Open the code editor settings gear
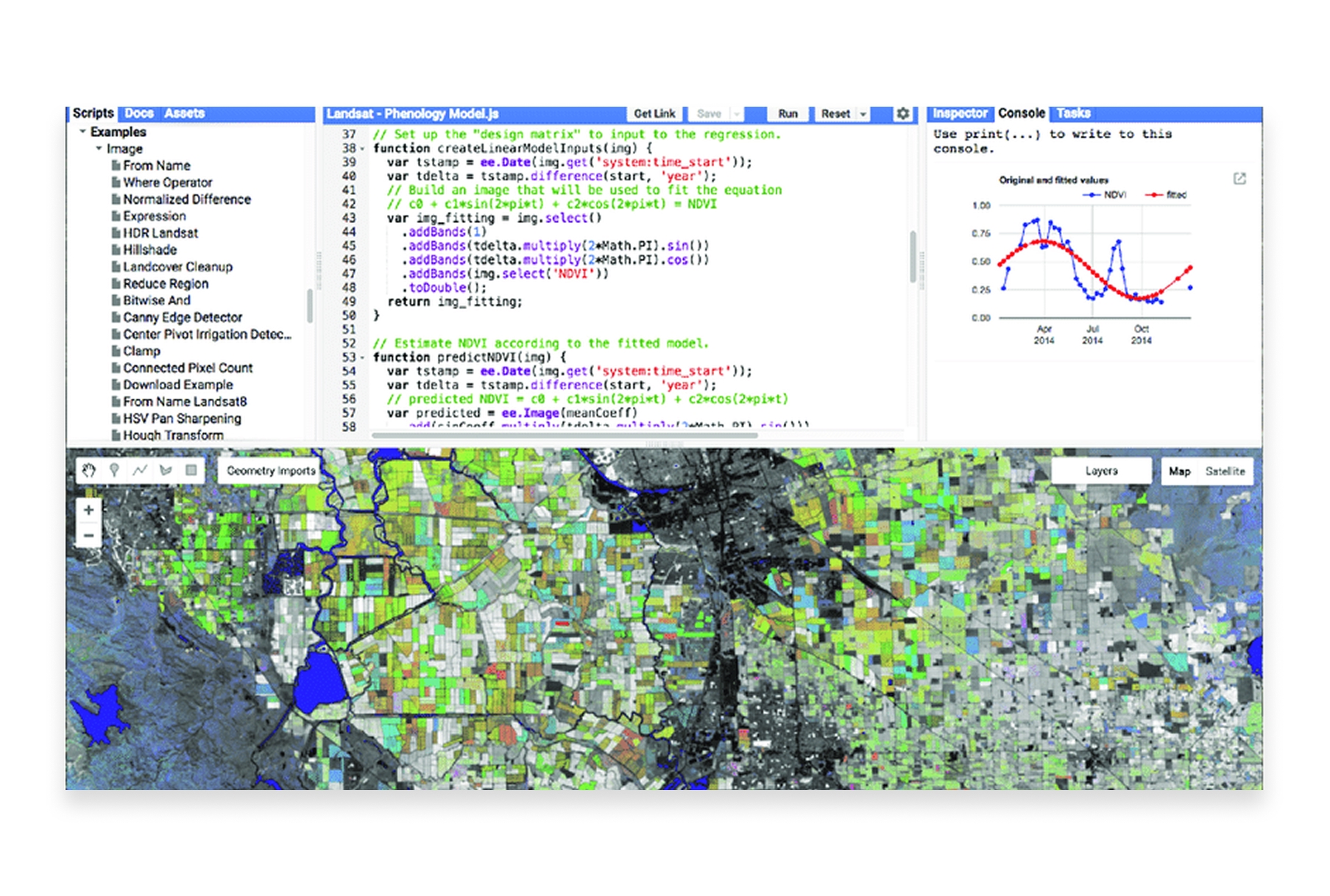Viewport: 1330px width, 896px height. (x=902, y=114)
